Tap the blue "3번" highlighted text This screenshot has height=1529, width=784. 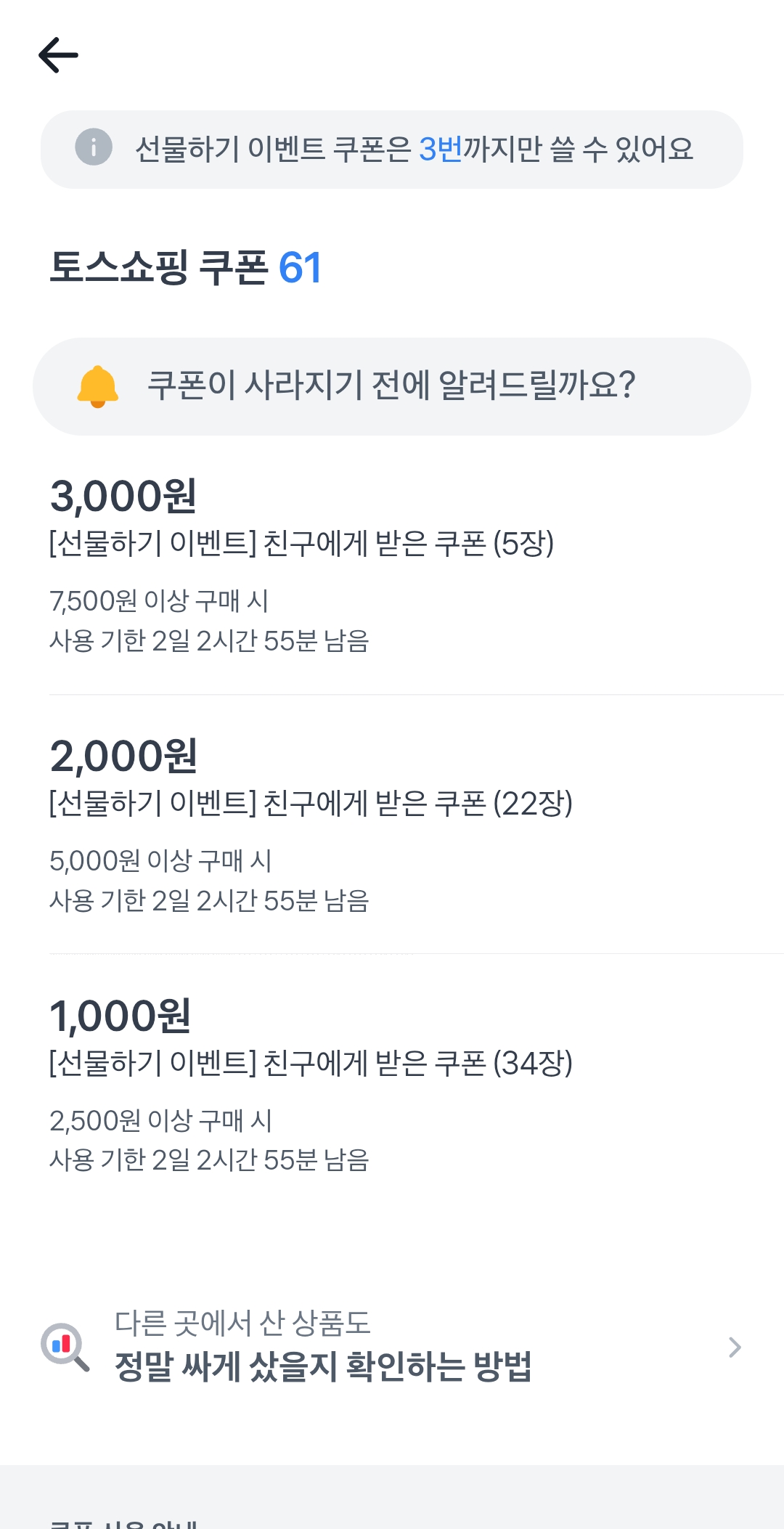pyautogui.click(x=440, y=149)
